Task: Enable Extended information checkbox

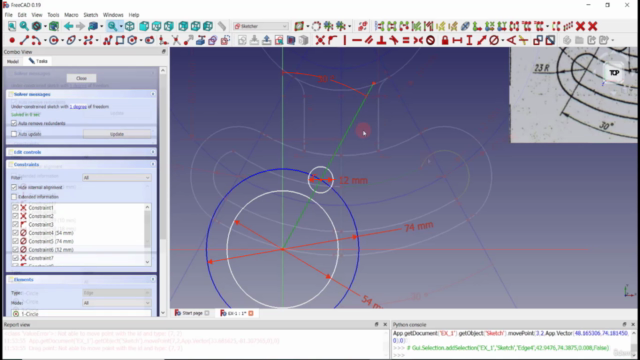Action: click(14, 197)
